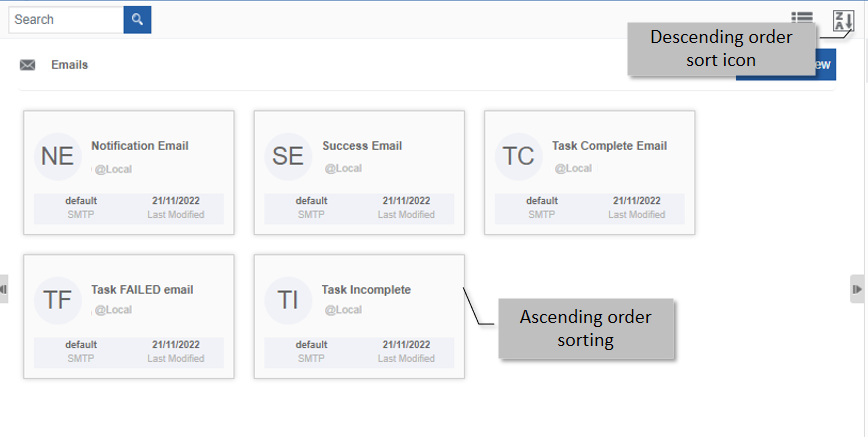The image size is (868, 437).
Task: Collapse the left side panel arrow
Action: 3,289
